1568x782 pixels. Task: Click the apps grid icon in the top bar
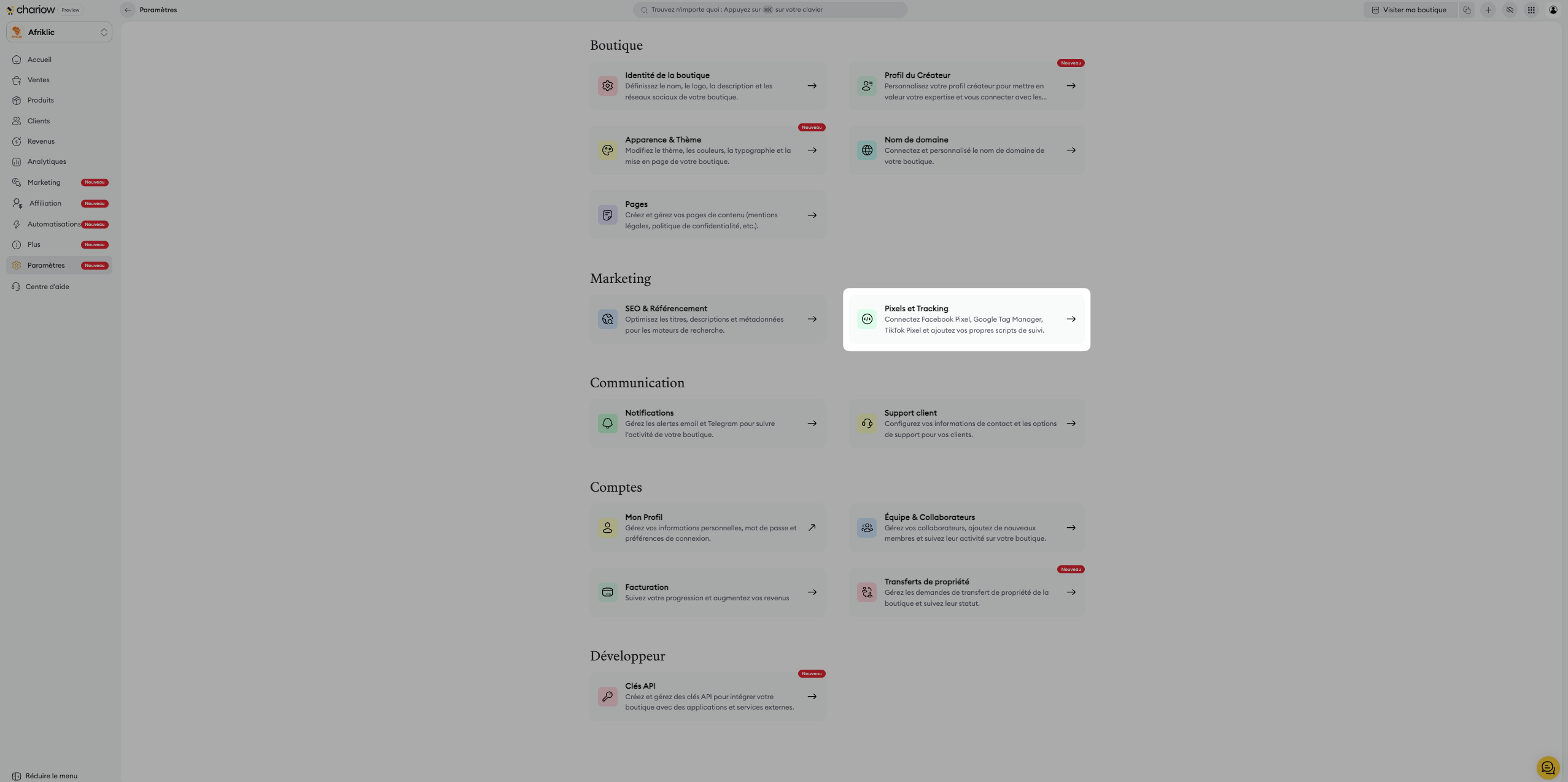(x=1531, y=10)
